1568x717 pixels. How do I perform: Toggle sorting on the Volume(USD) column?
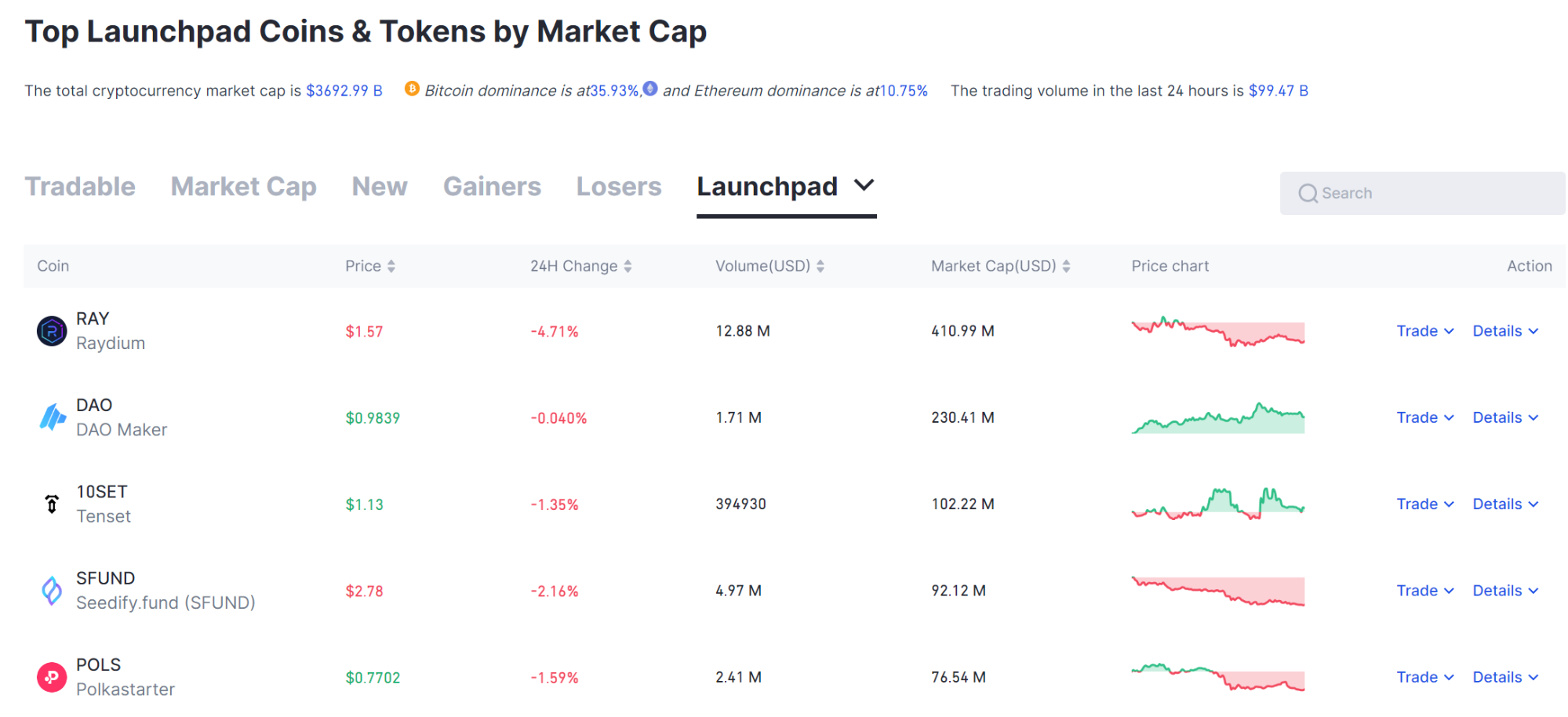pos(820,266)
